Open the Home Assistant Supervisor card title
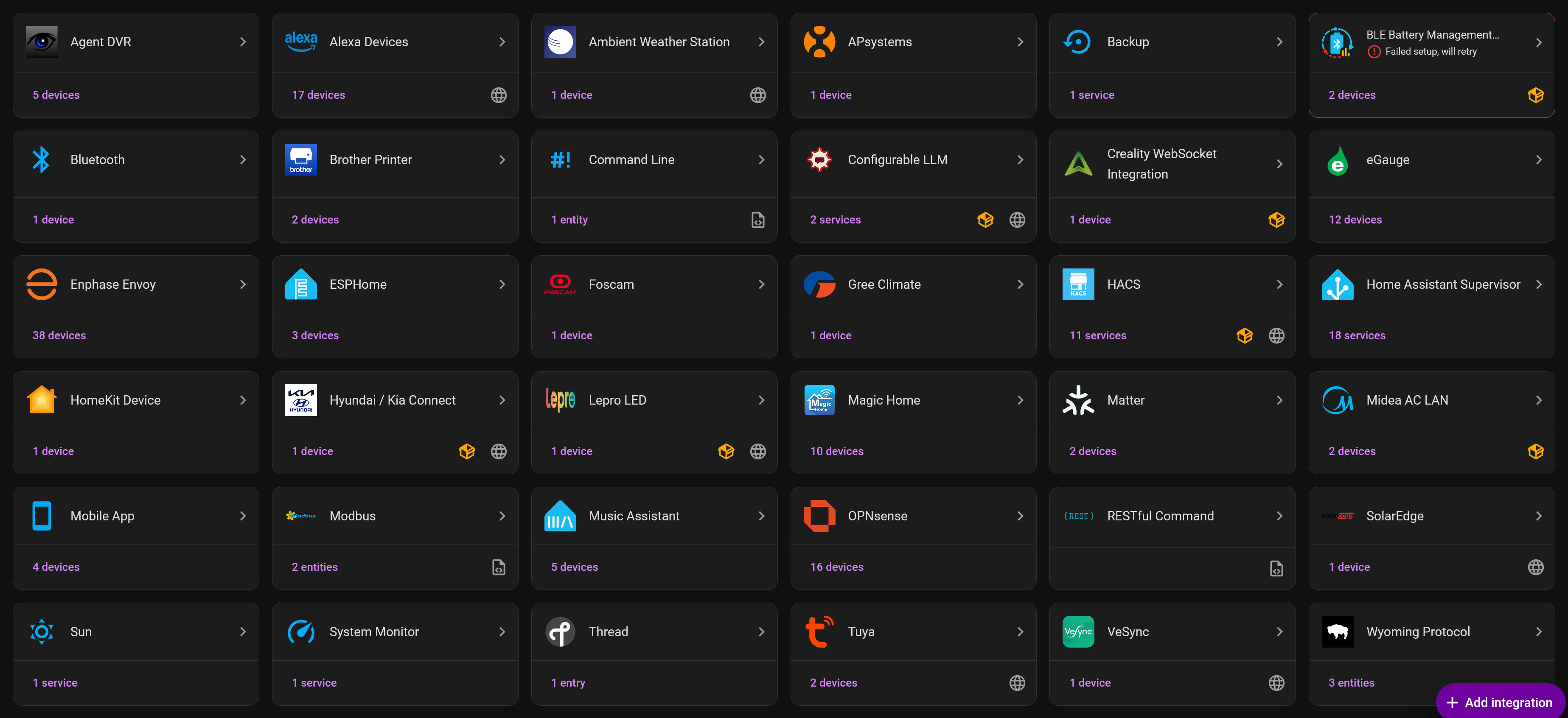Screen dimensions: 1568x718 click(x=1443, y=284)
